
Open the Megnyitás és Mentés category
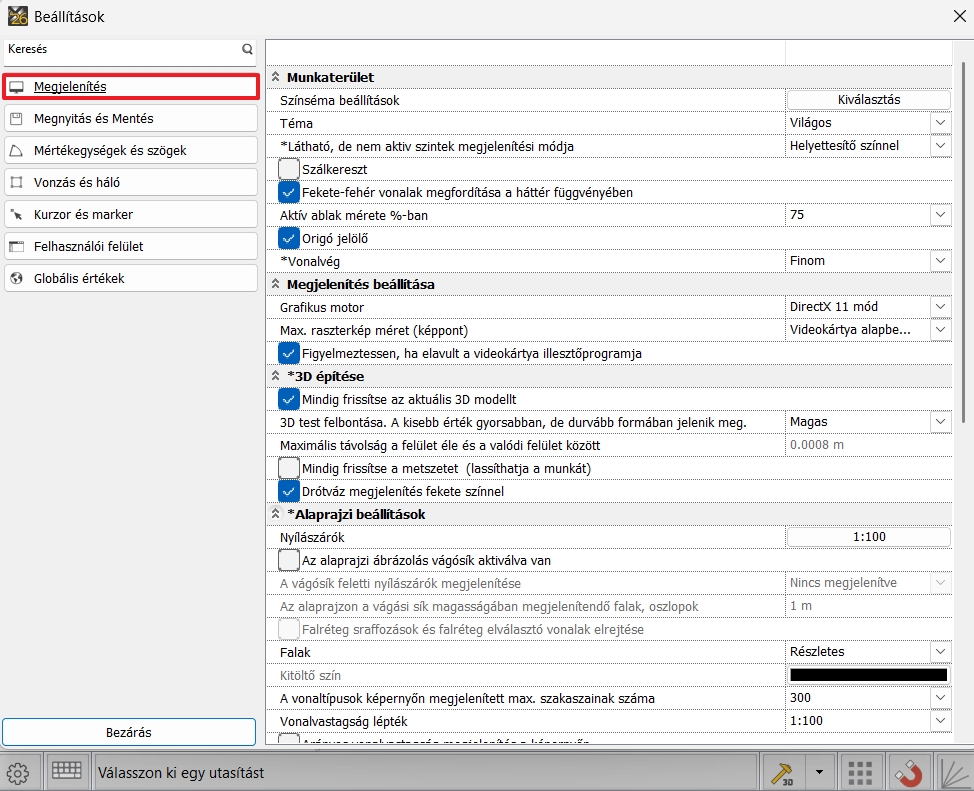tap(130, 118)
